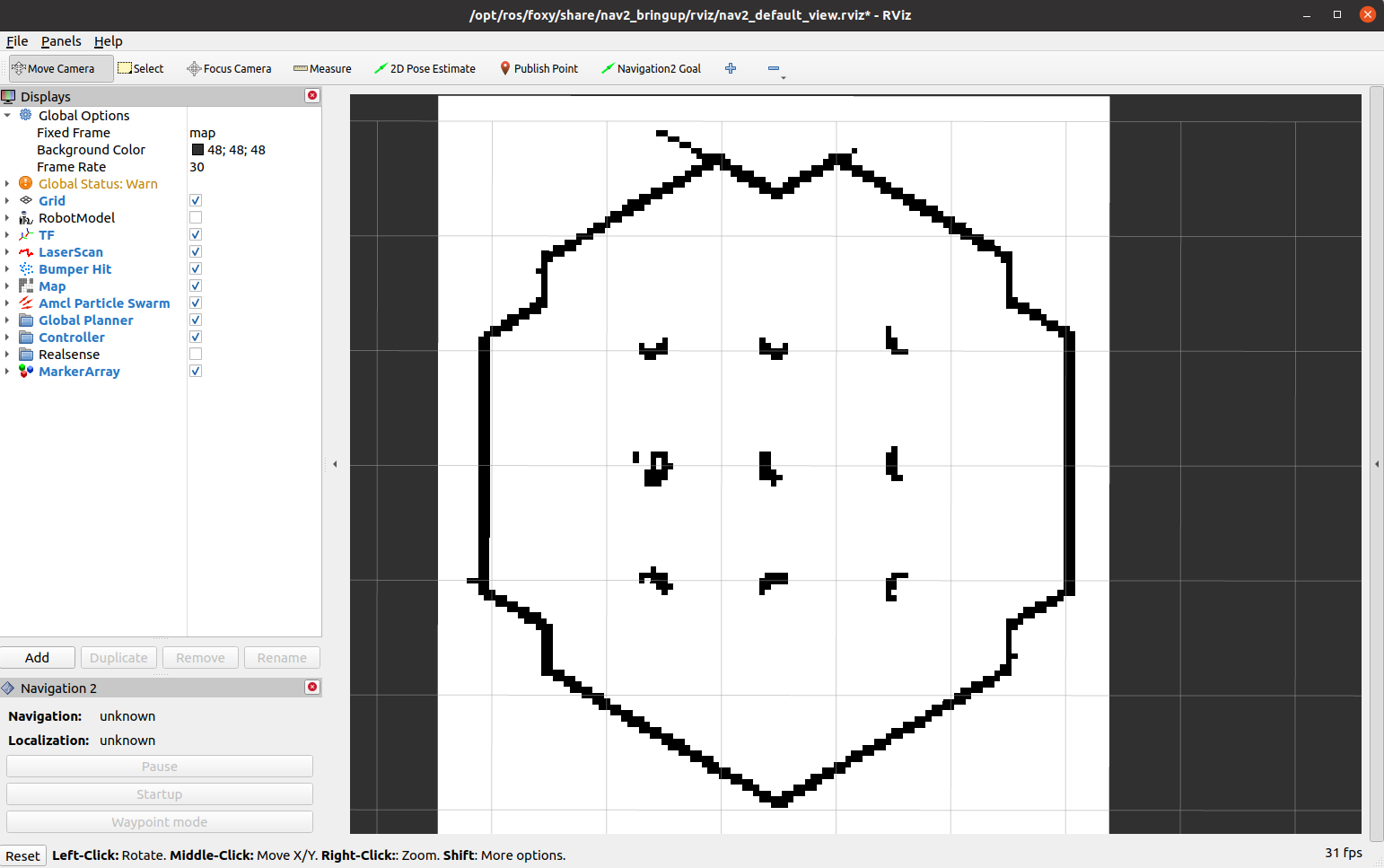
Task: Activate the Focus Camera tool
Action: click(229, 68)
